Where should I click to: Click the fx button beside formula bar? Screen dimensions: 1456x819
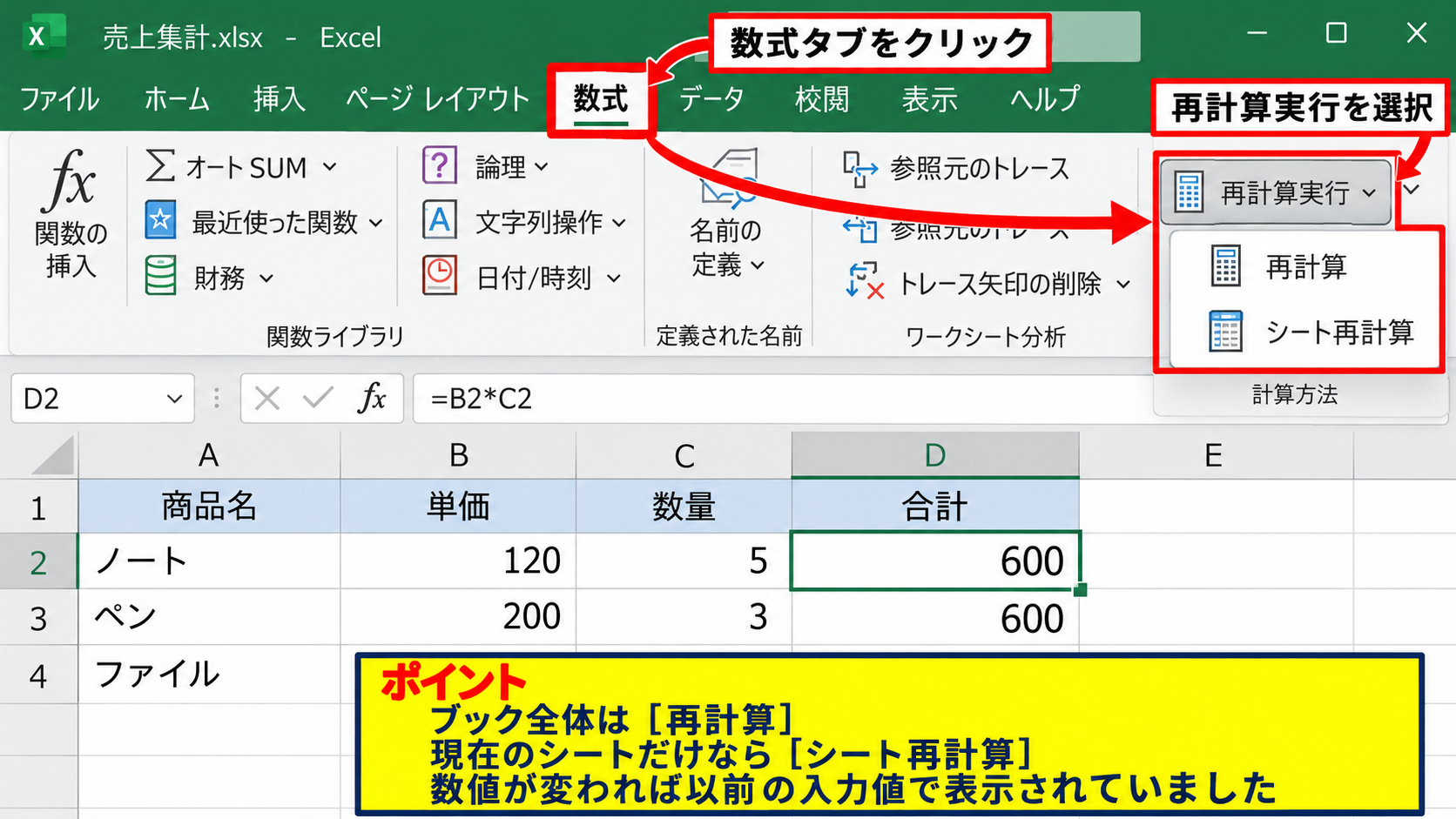(372, 398)
